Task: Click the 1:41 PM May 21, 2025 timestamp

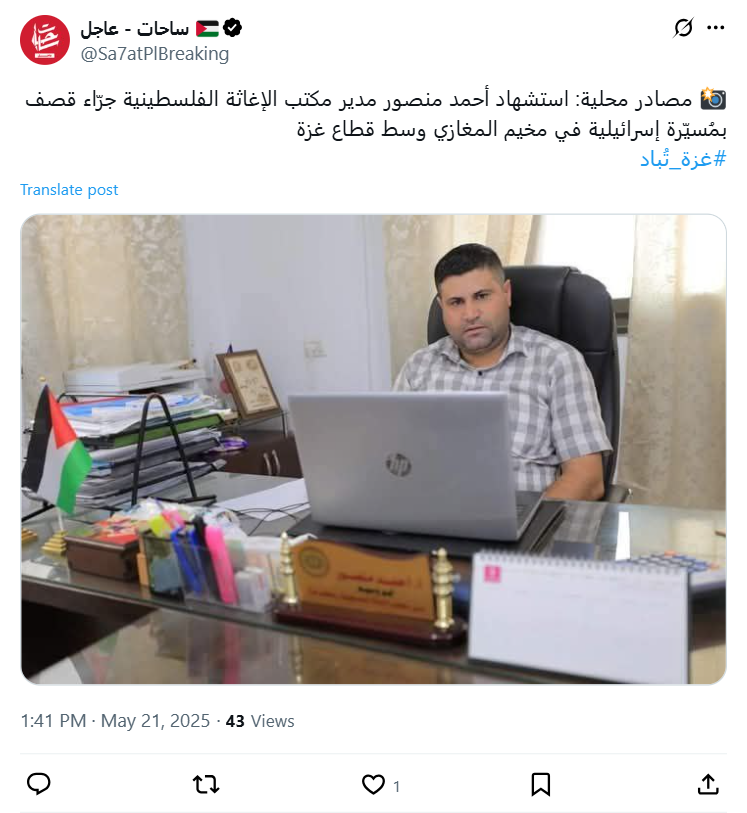Action: 115,721
